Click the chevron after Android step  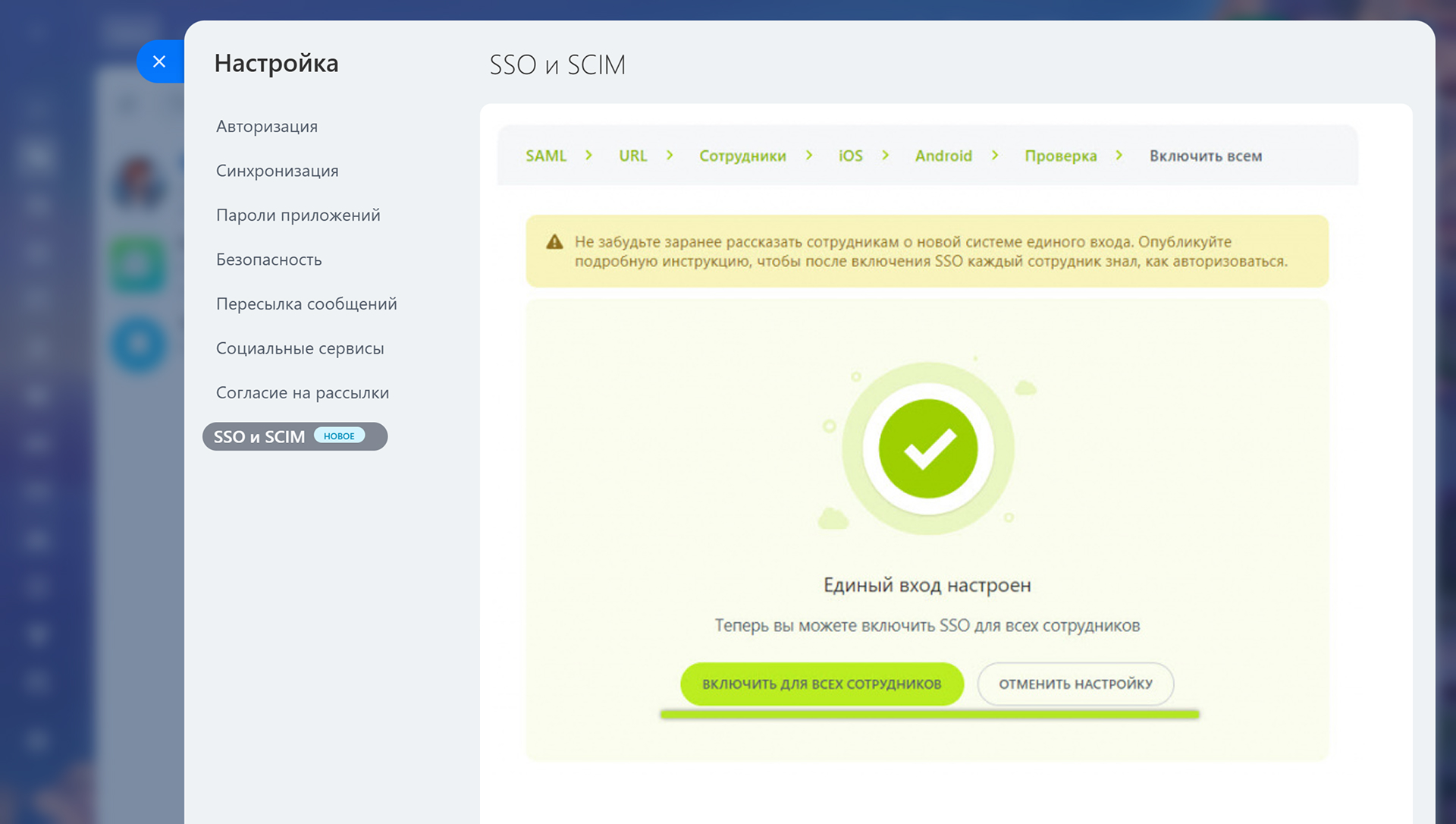click(995, 155)
